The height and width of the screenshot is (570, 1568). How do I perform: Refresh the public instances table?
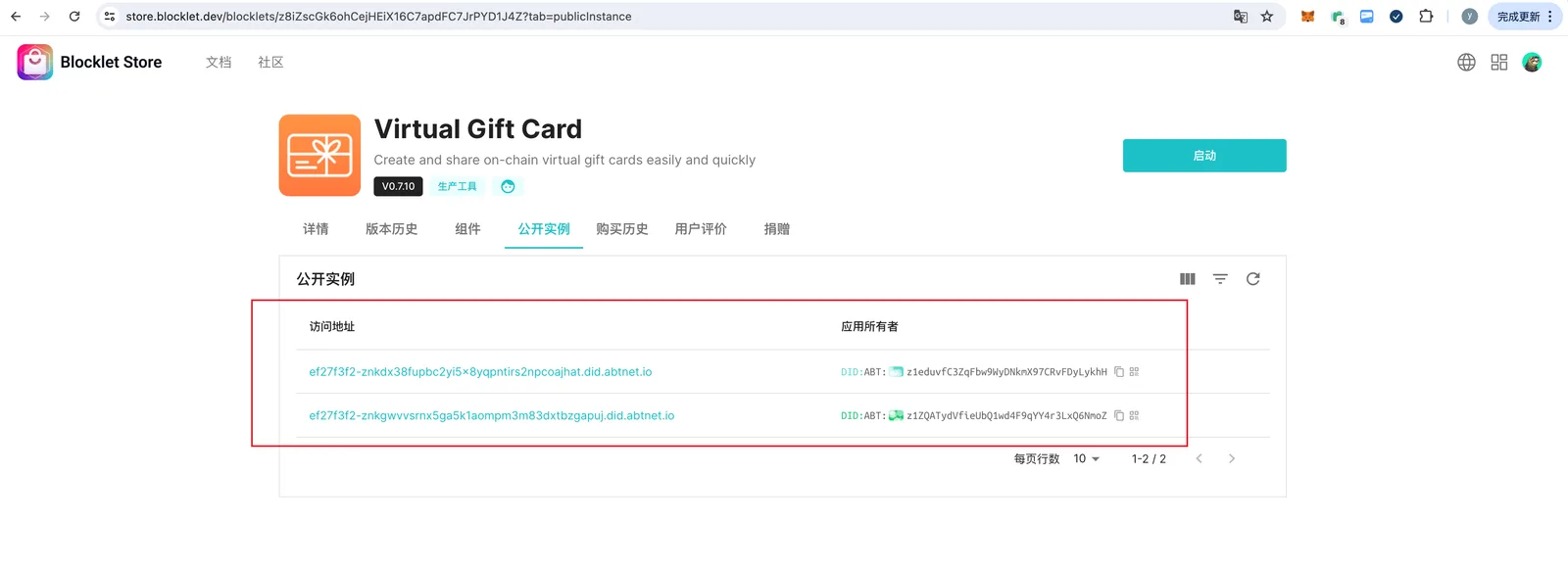tap(1252, 279)
